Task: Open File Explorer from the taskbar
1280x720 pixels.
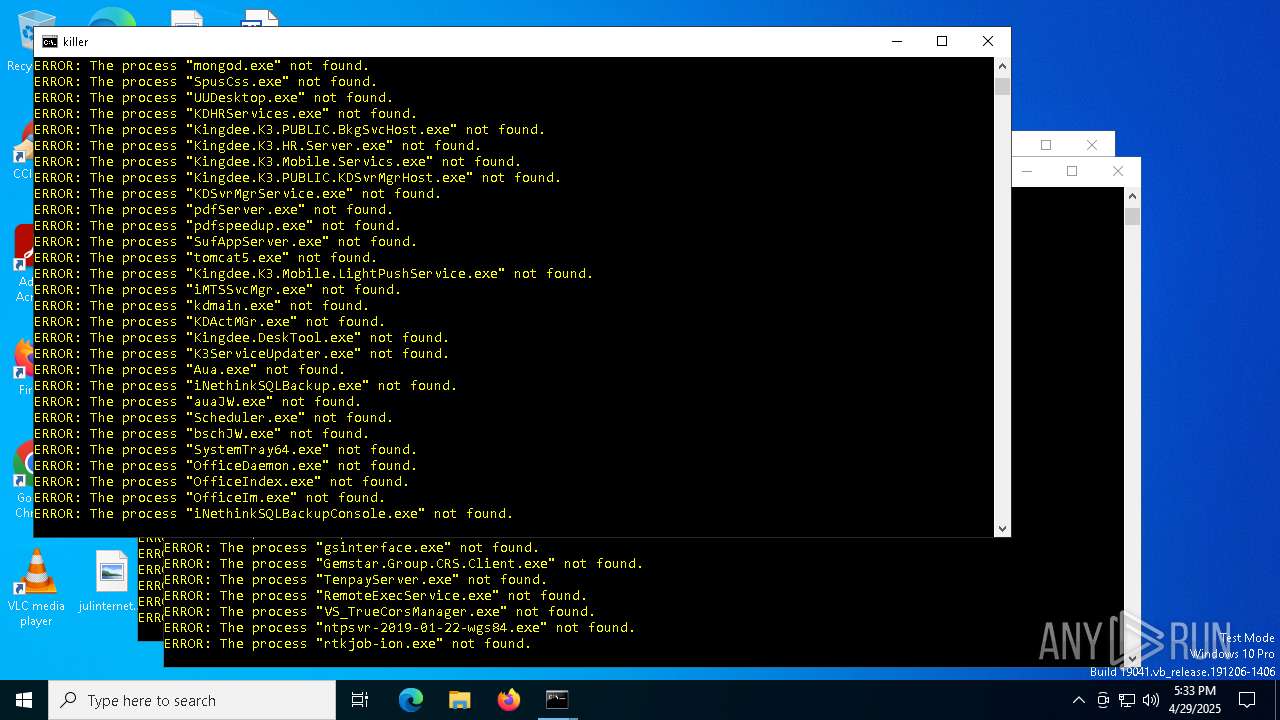Action: pos(459,700)
